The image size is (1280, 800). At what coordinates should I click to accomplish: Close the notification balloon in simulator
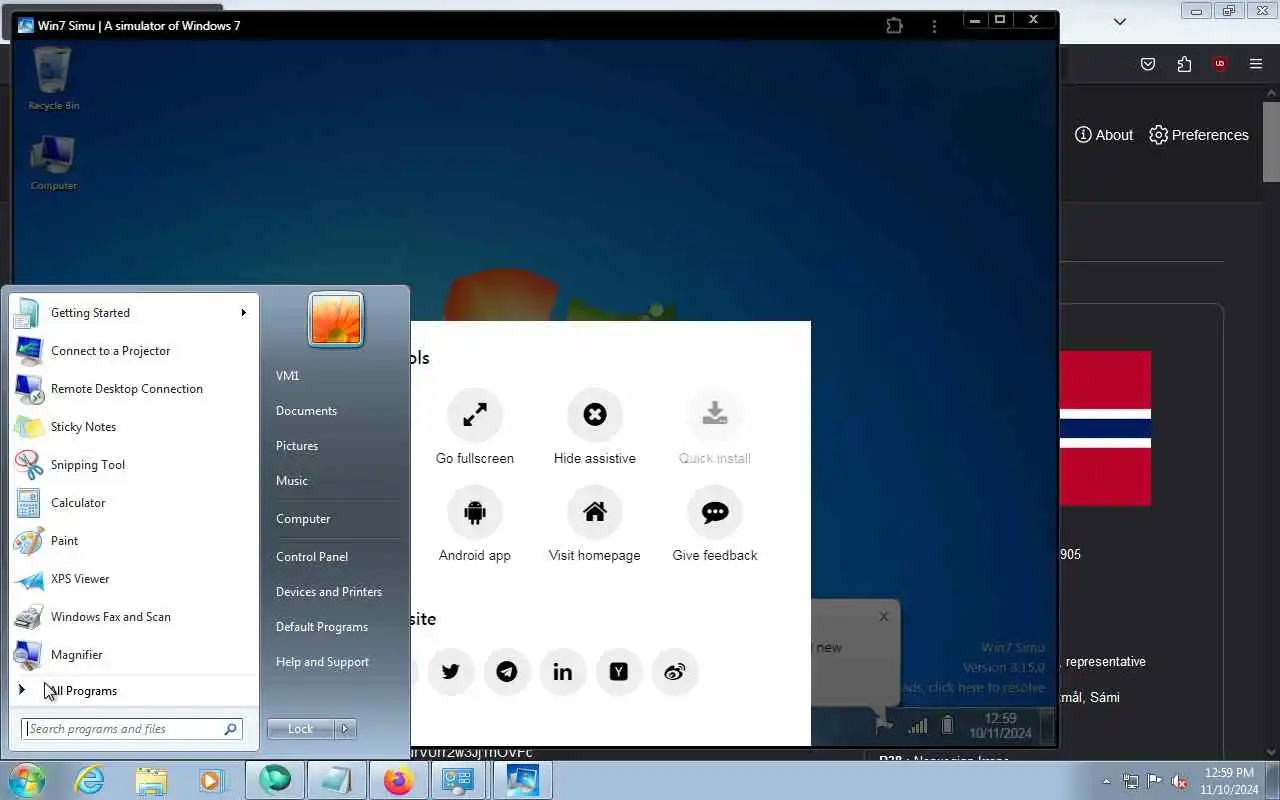pyautogui.click(x=884, y=617)
